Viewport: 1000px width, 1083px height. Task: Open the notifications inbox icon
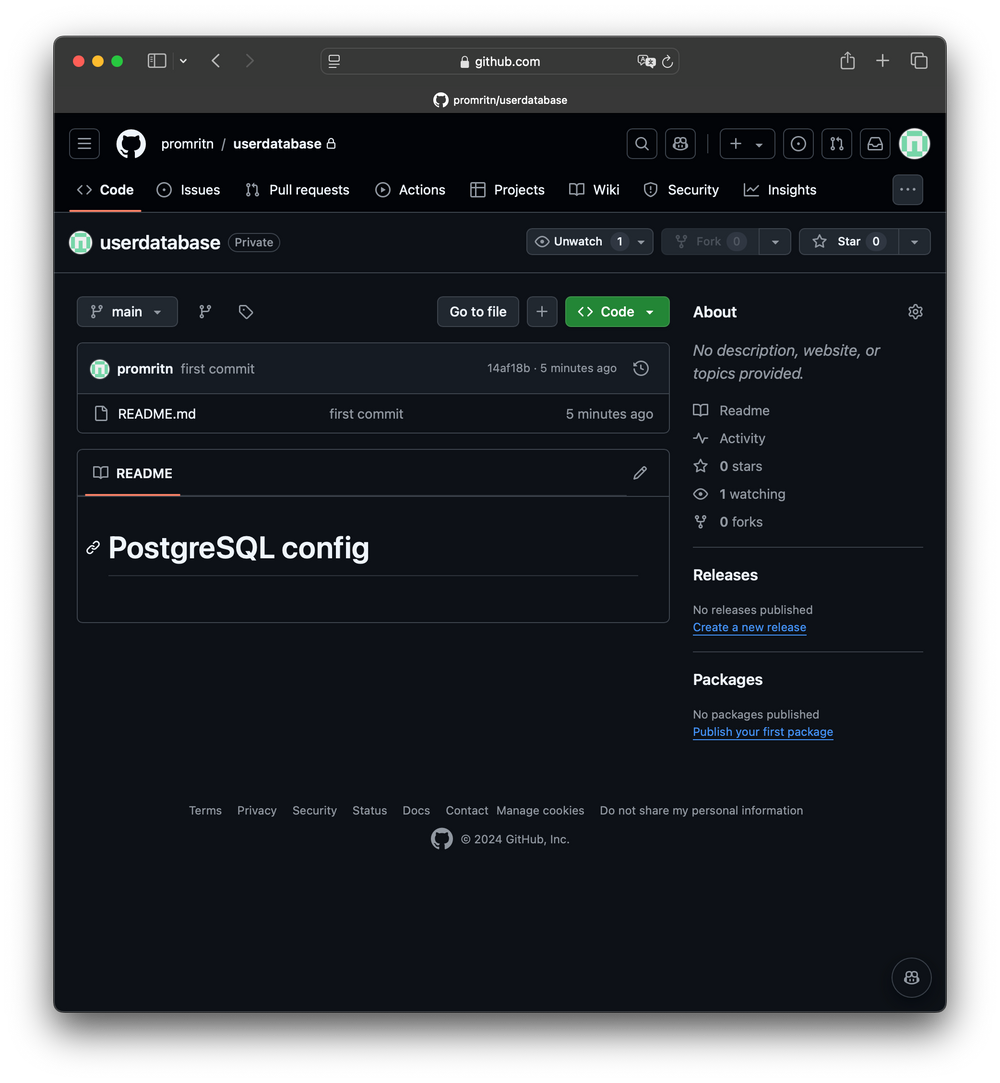tap(875, 144)
